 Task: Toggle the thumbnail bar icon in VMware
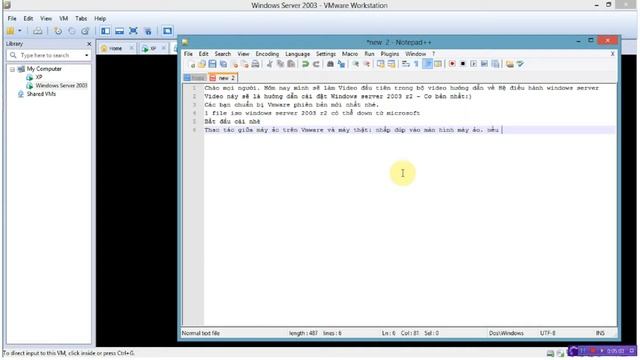(119, 31)
